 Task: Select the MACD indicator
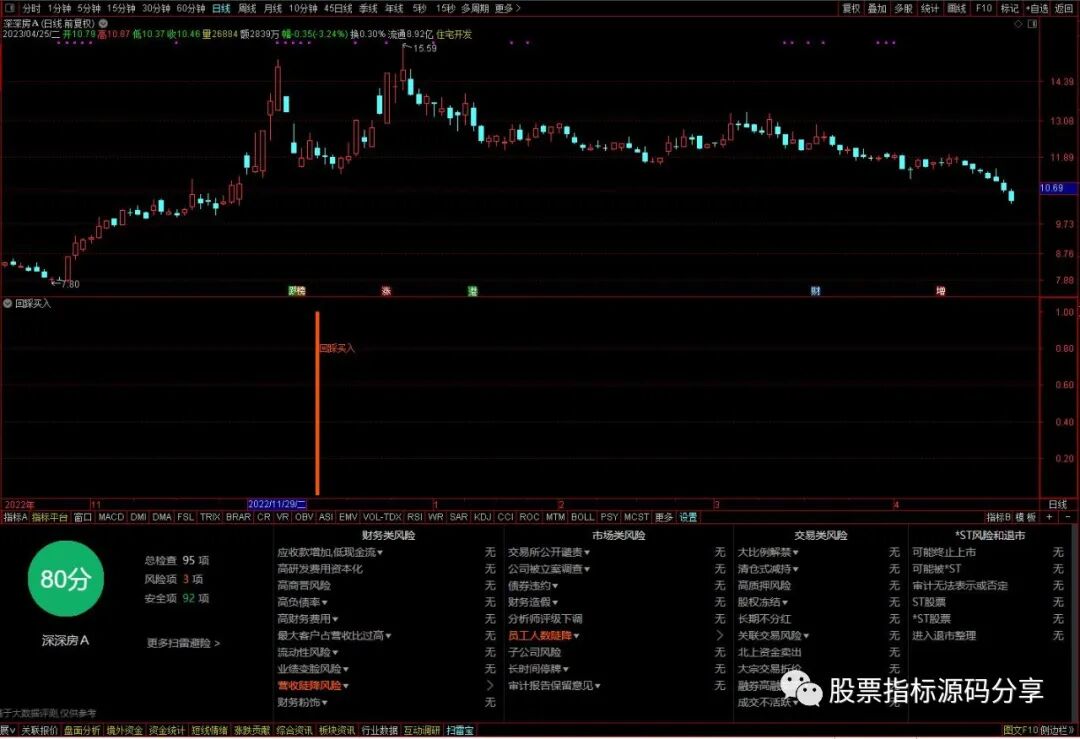[111, 517]
